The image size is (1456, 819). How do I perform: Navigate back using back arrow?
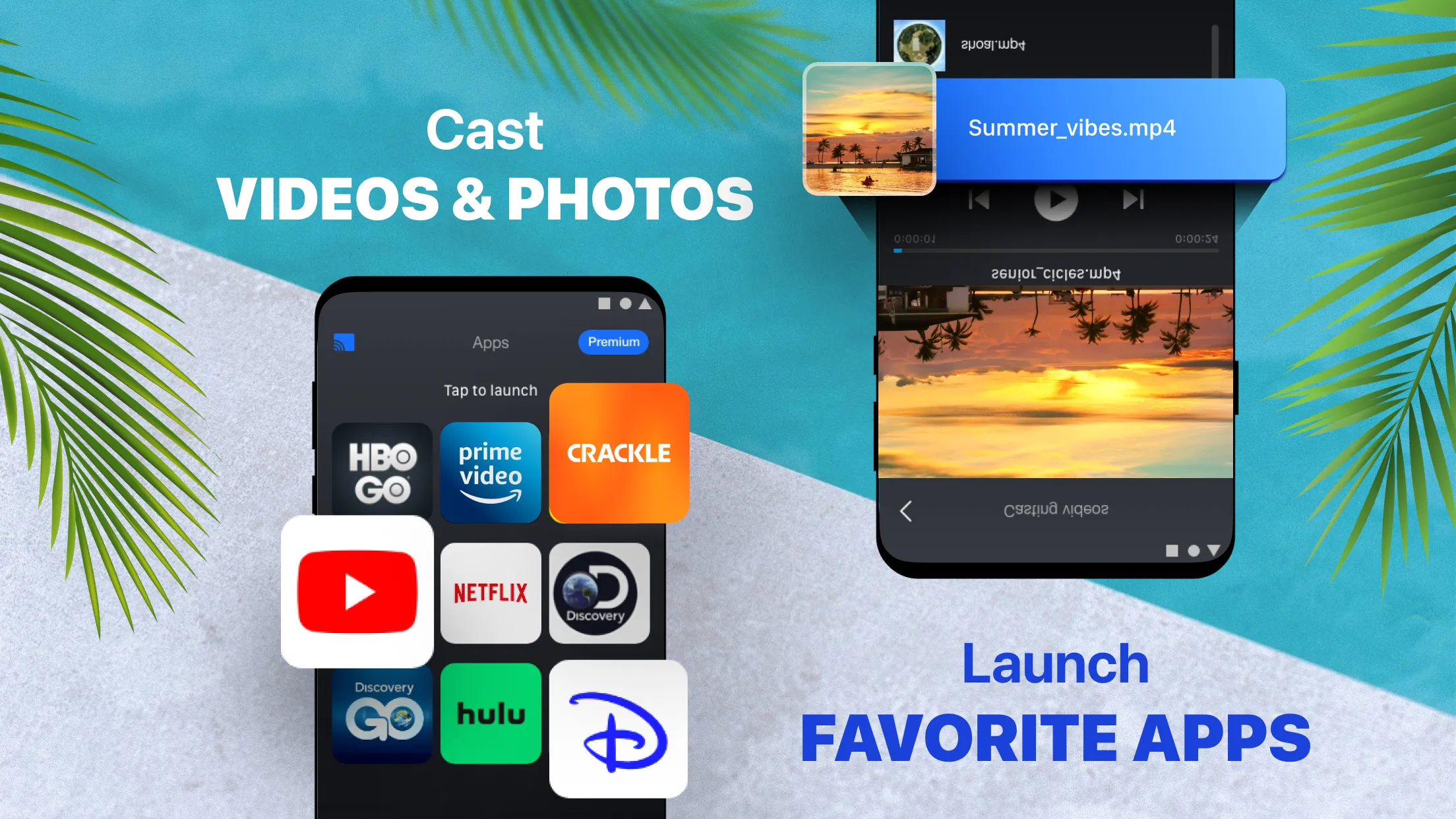click(907, 511)
